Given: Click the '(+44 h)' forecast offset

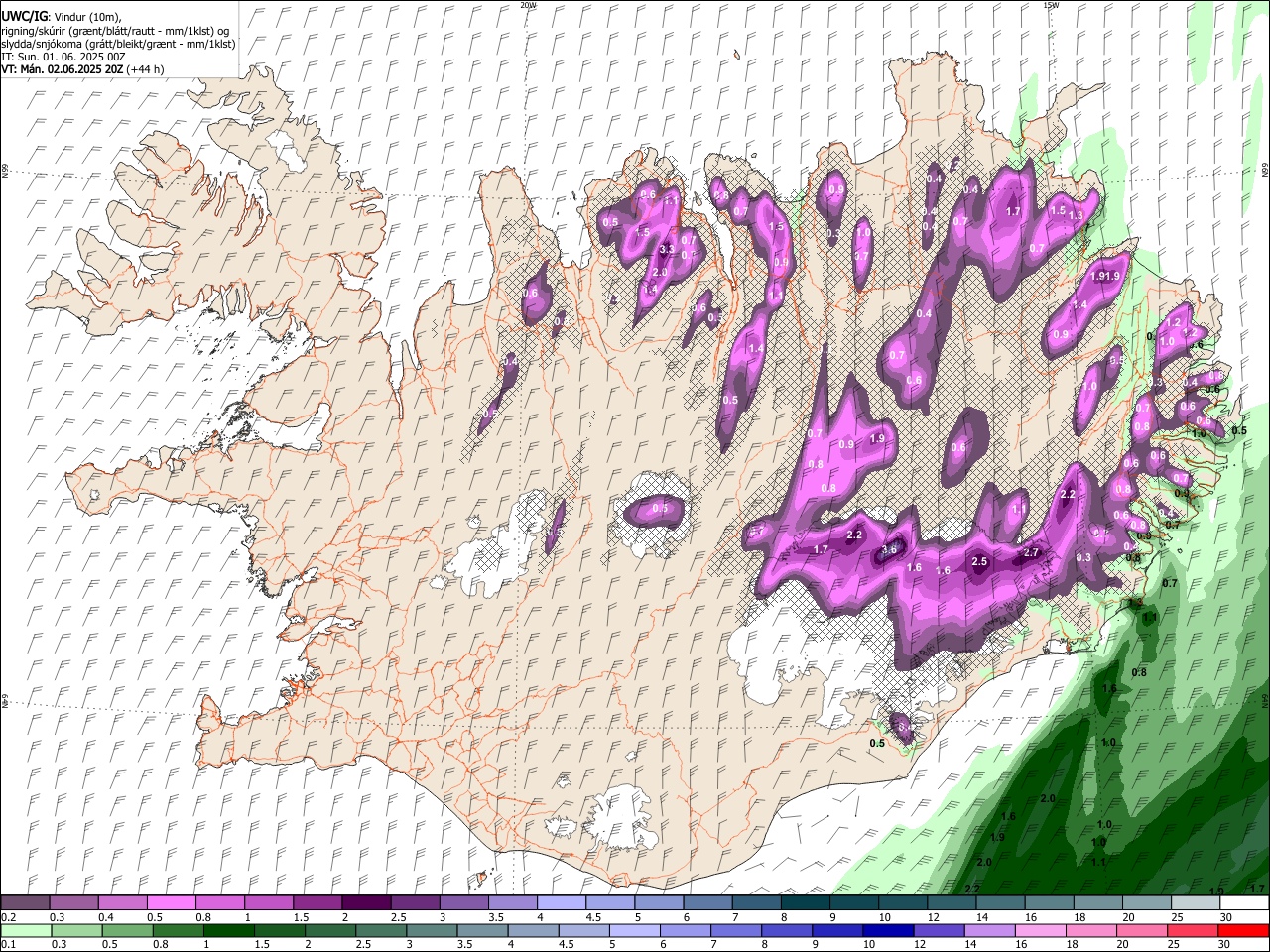Looking at the screenshot, I should click(x=145, y=69).
